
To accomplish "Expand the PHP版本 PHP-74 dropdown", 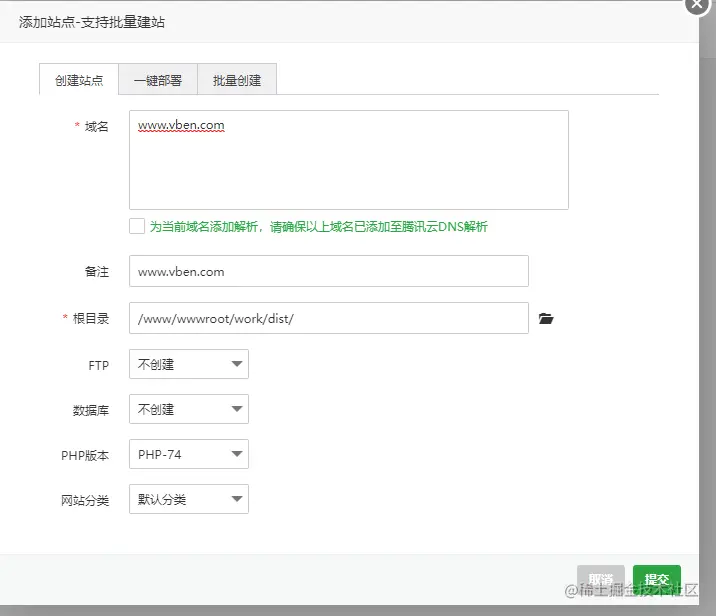I will [x=189, y=454].
